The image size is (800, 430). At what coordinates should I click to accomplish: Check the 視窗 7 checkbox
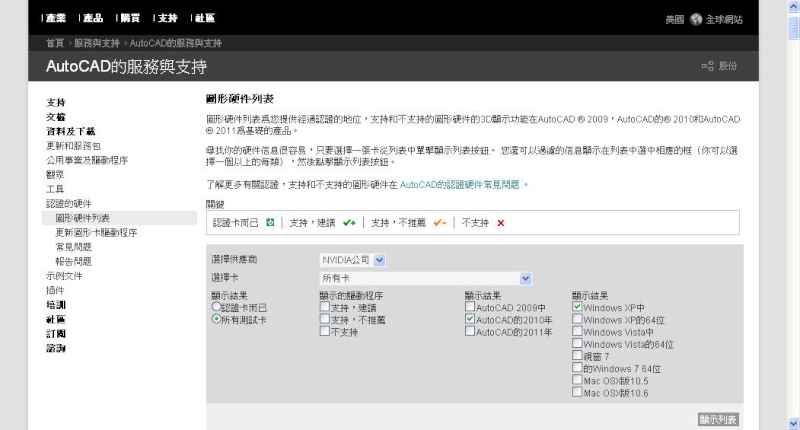(577, 356)
